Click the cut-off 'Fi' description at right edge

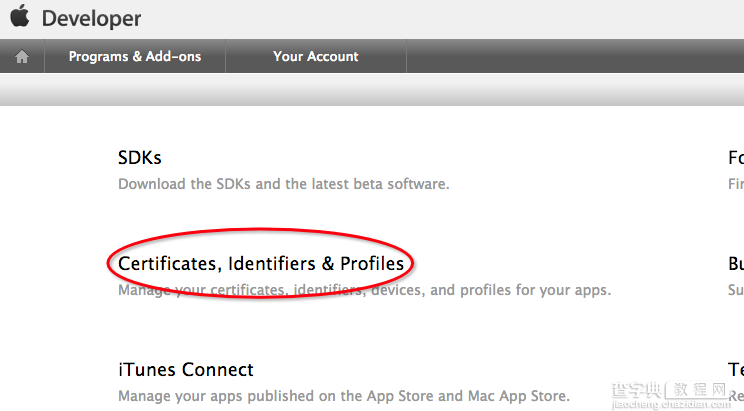(x=736, y=184)
